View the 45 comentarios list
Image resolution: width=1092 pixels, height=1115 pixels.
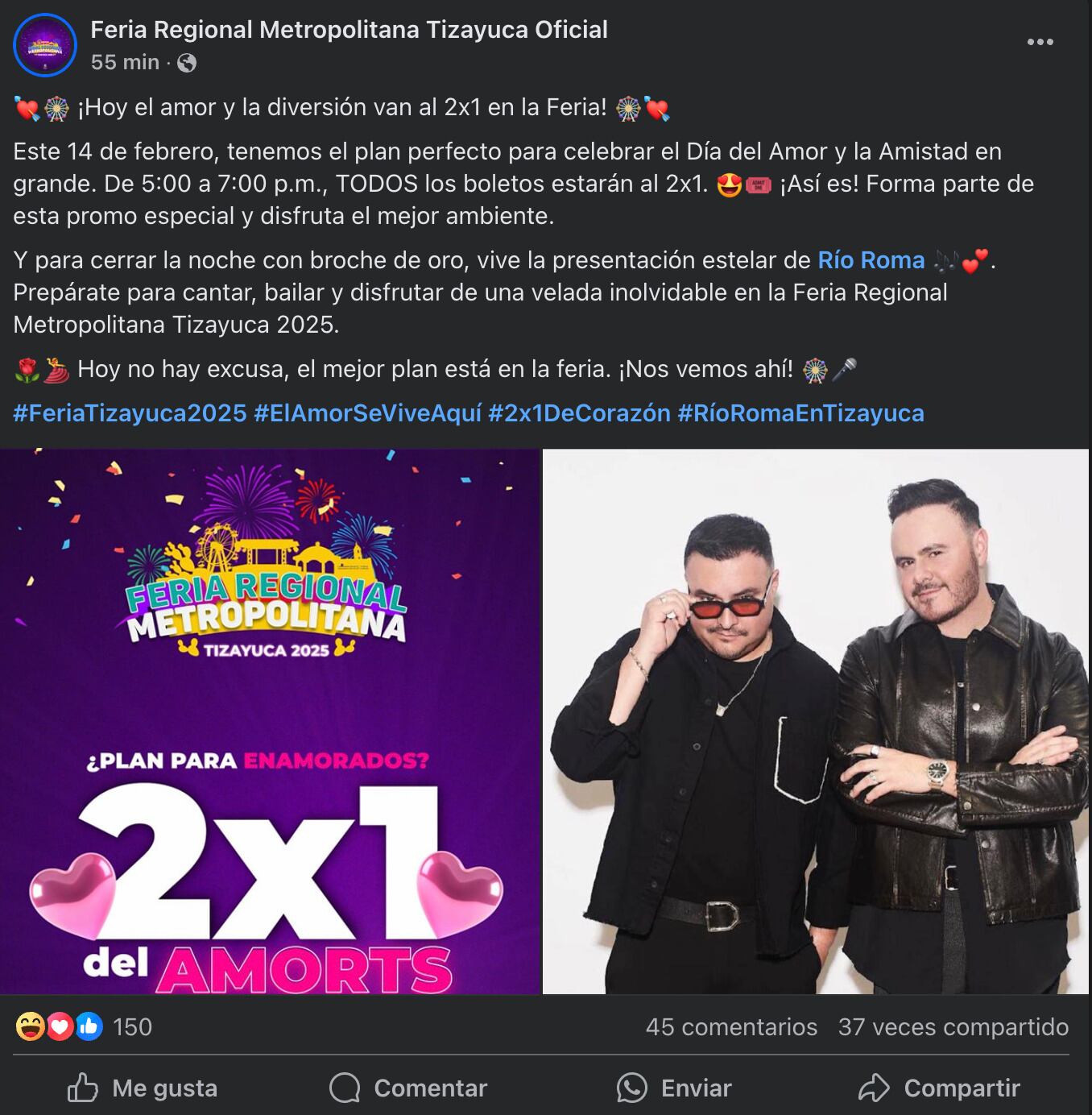tap(731, 1027)
